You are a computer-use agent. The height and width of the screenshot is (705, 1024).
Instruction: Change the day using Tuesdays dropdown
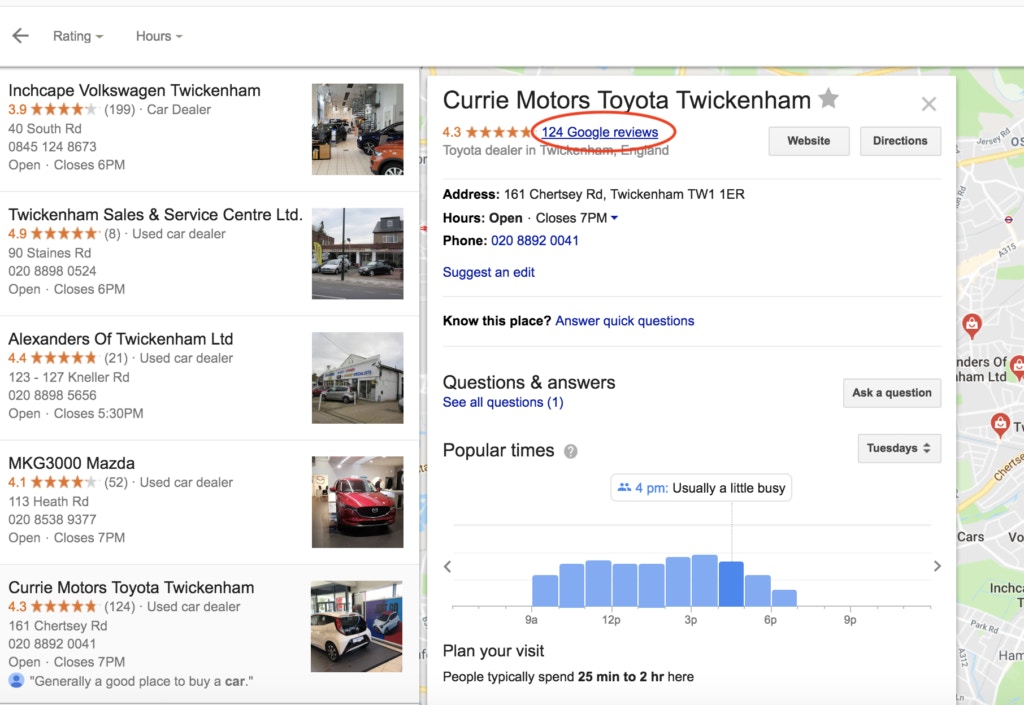(x=899, y=448)
